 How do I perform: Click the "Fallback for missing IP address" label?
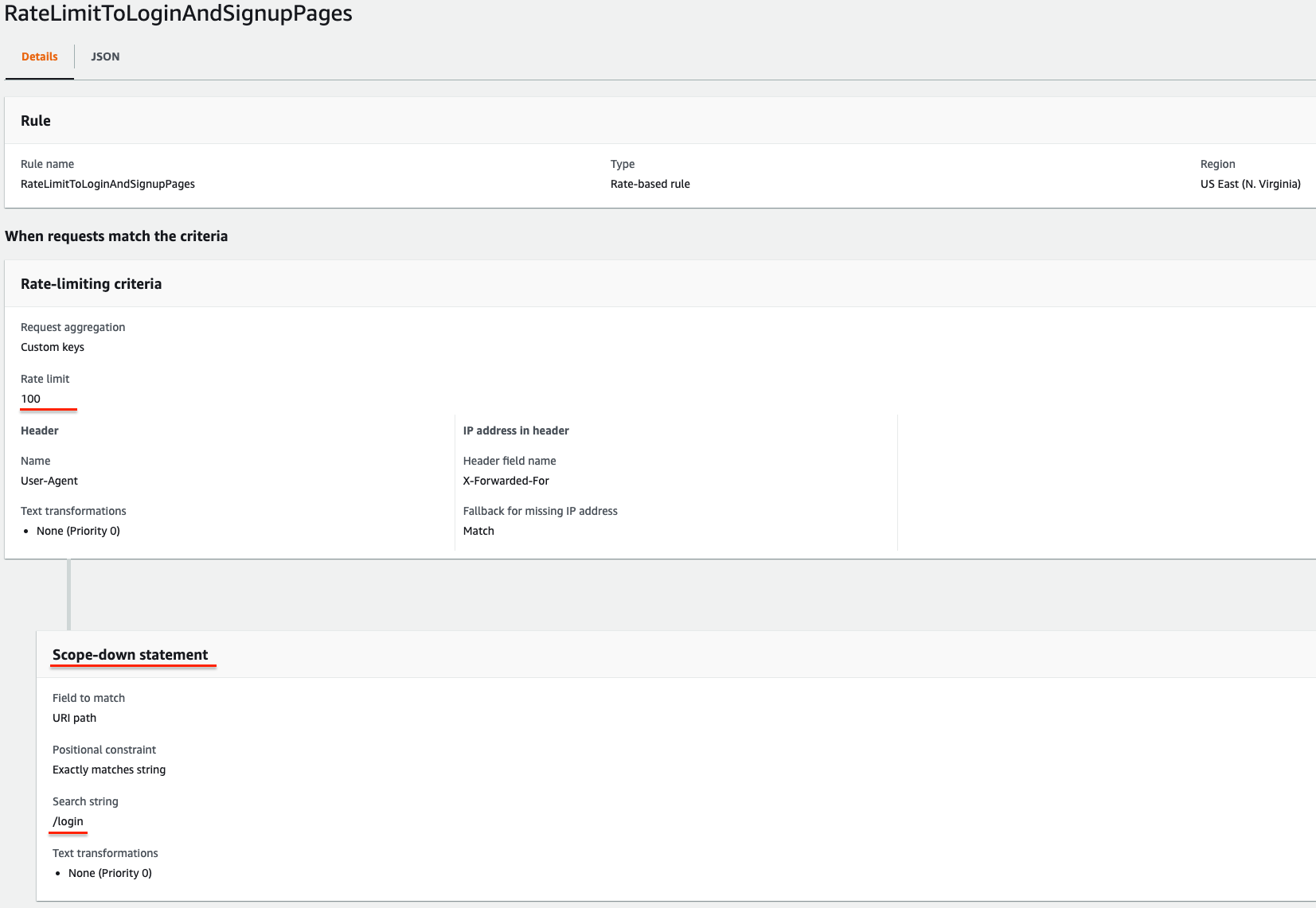(x=541, y=511)
